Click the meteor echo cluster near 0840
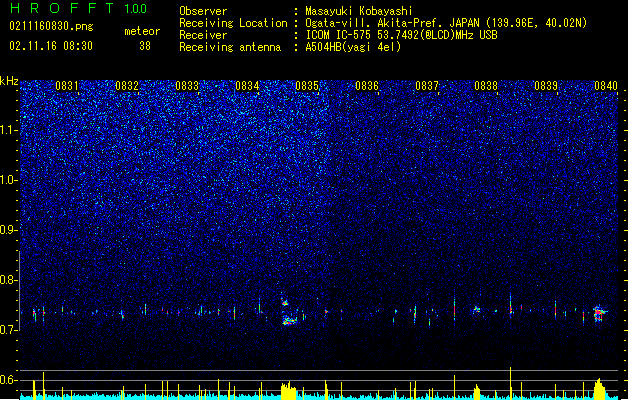 [599, 313]
